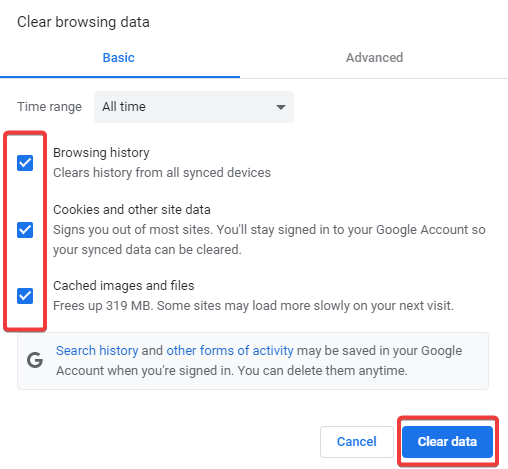Viewport: 508px width, 469px height.
Task: Open the Advanced tab
Action: (x=374, y=58)
